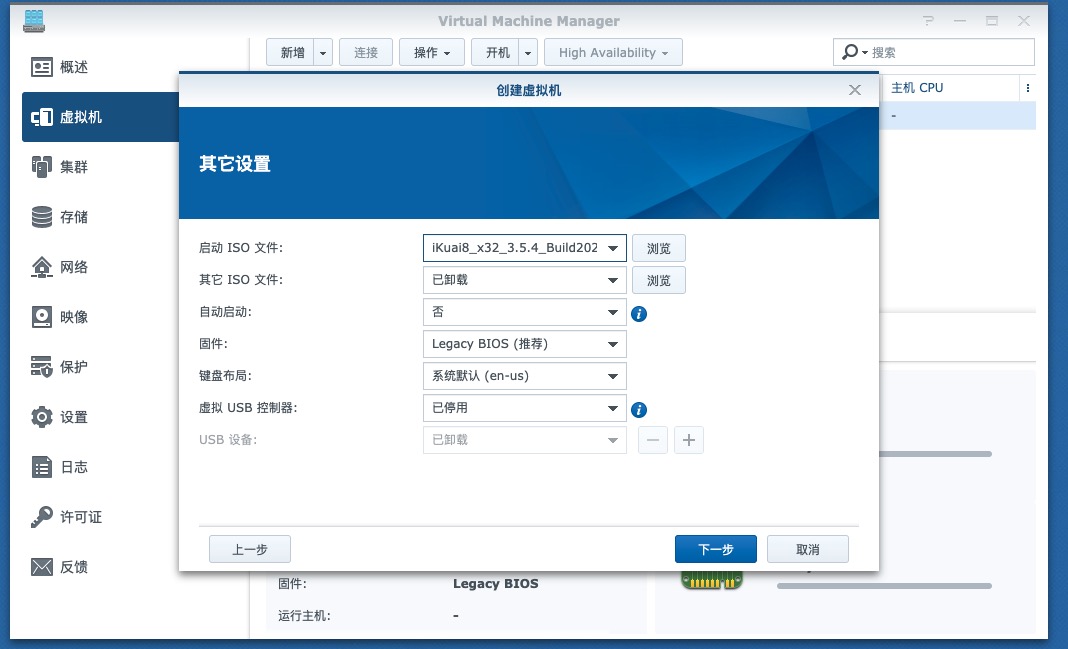Click 浏览 beside 其它 ISO 文件
Screen dimensions: 1068x649
[659, 280]
